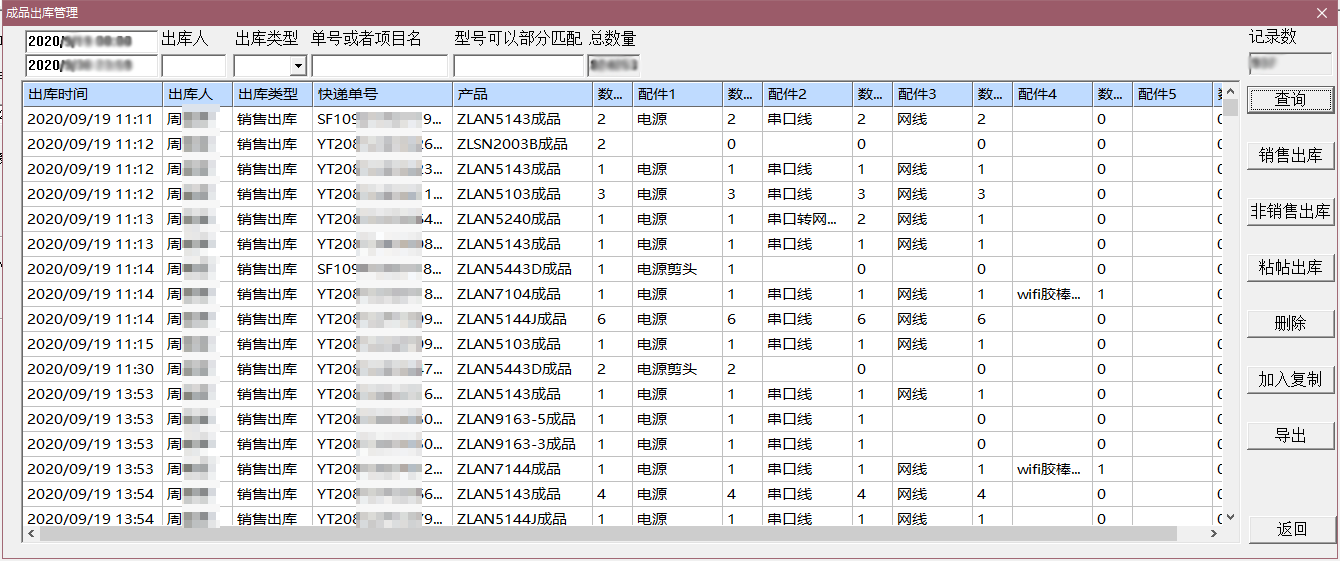
Task: Click the 单号或者项目名 search field
Action: [379, 67]
